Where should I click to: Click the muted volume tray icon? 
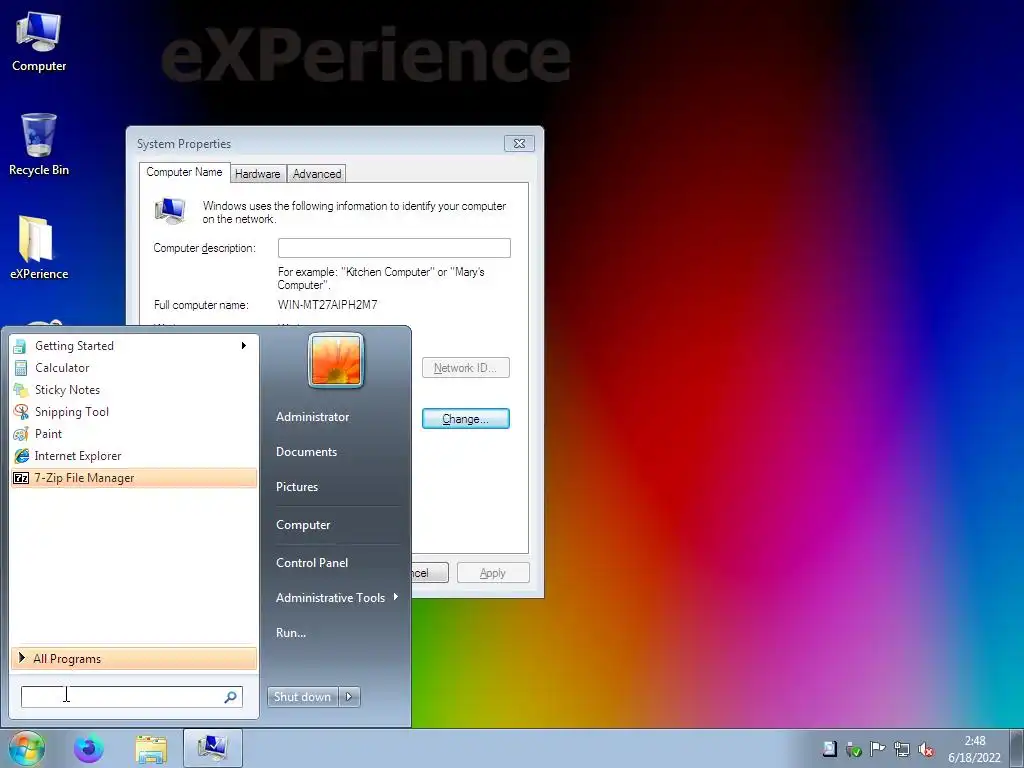point(926,750)
